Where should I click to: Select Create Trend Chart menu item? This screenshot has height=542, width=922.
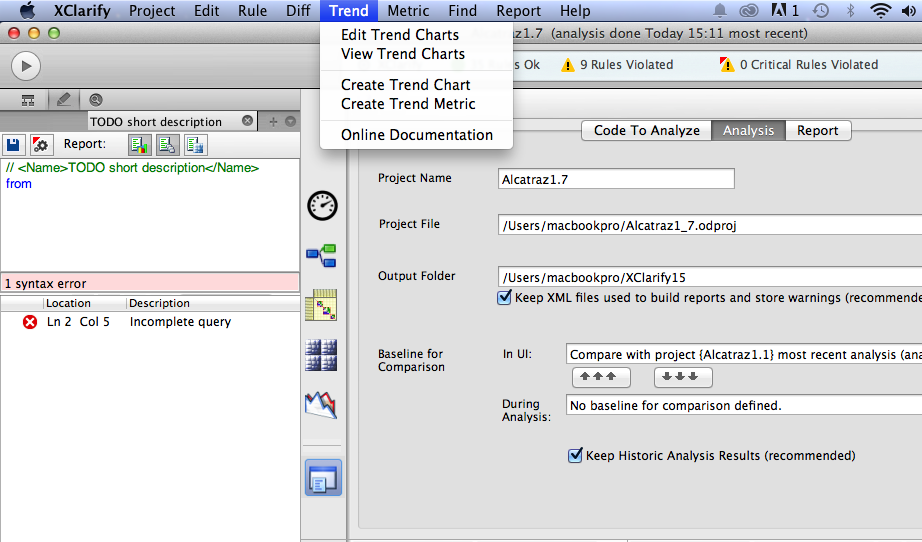pyautogui.click(x=416, y=85)
